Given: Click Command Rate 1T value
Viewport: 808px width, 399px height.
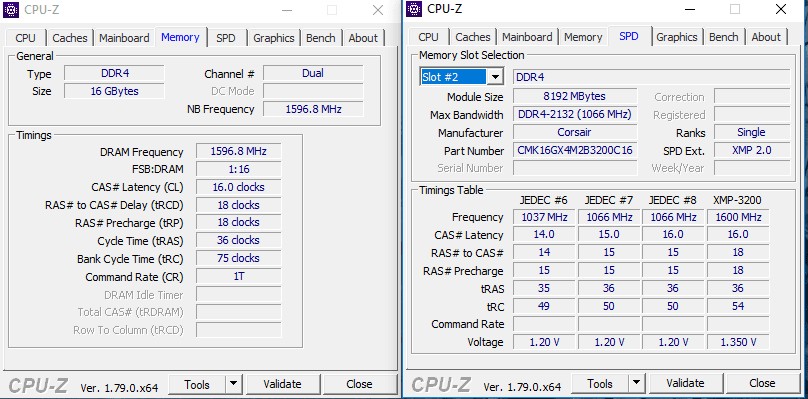Looking at the screenshot, I should 239,276.
